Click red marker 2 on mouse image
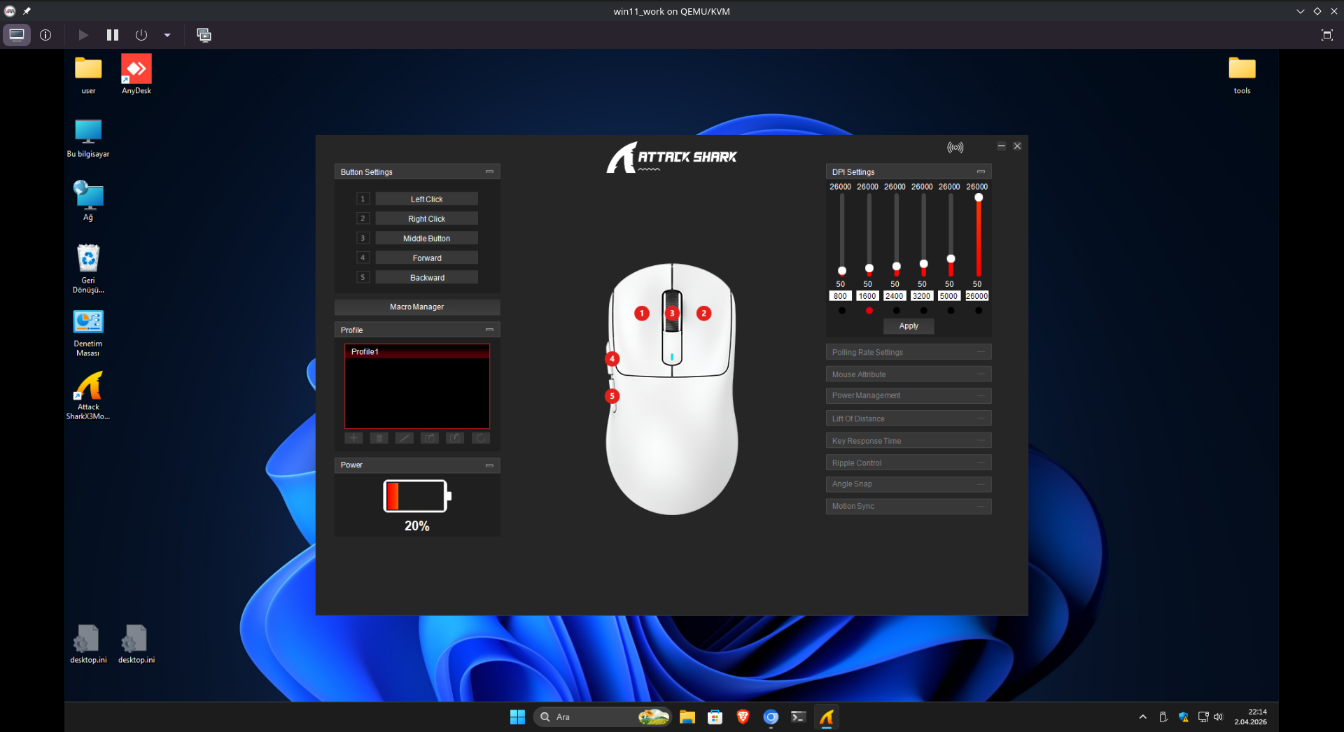This screenshot has height=732, width=1344. tap(704, 313)
